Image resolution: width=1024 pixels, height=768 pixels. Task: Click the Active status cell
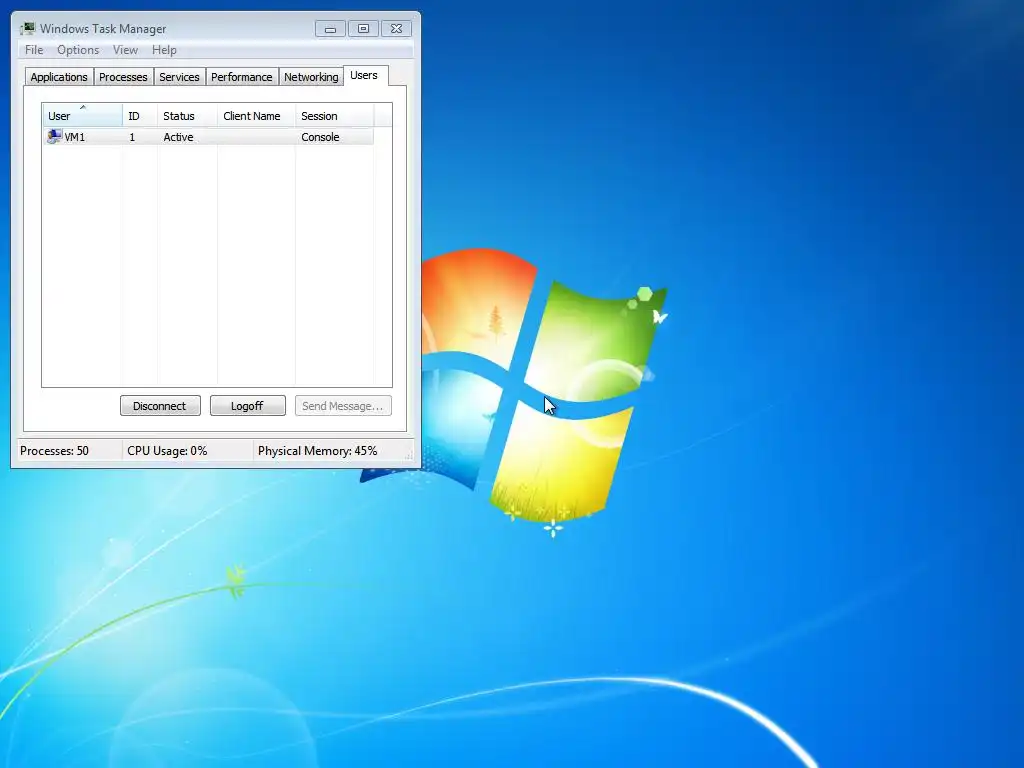tap(178, 137)
